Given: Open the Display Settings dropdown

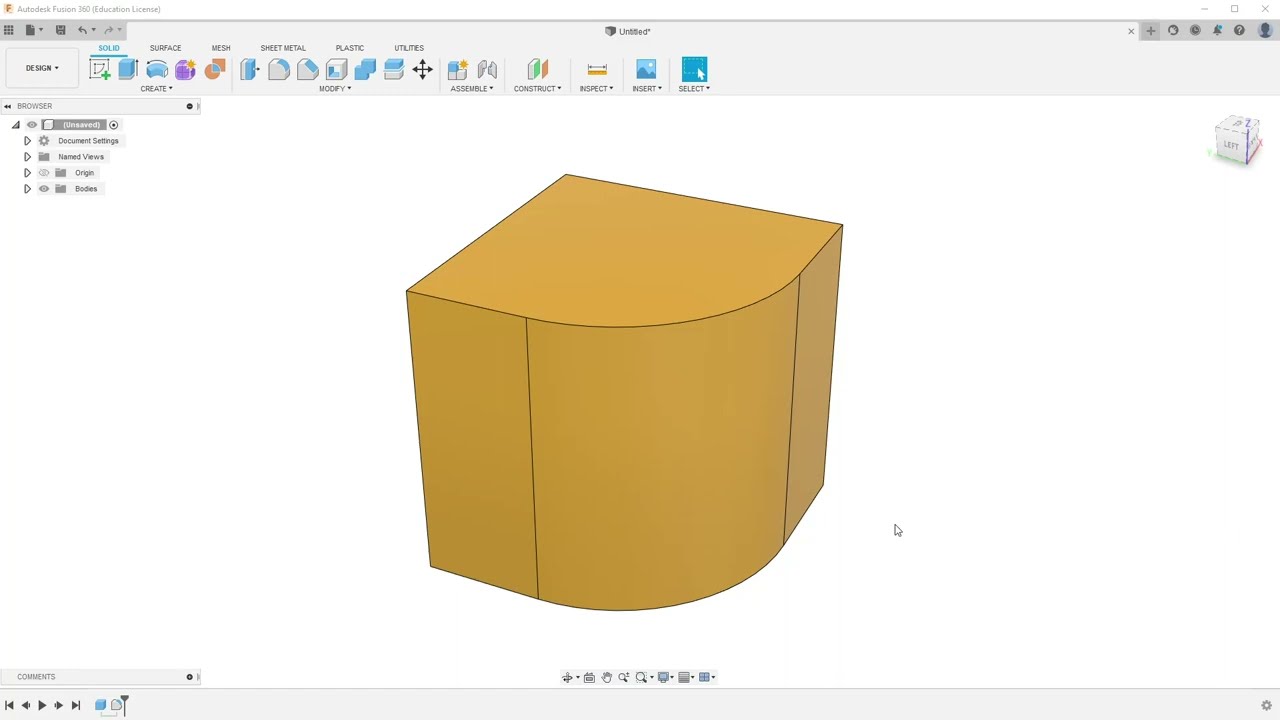Looking at the screenshot, I should pos(665,677).
